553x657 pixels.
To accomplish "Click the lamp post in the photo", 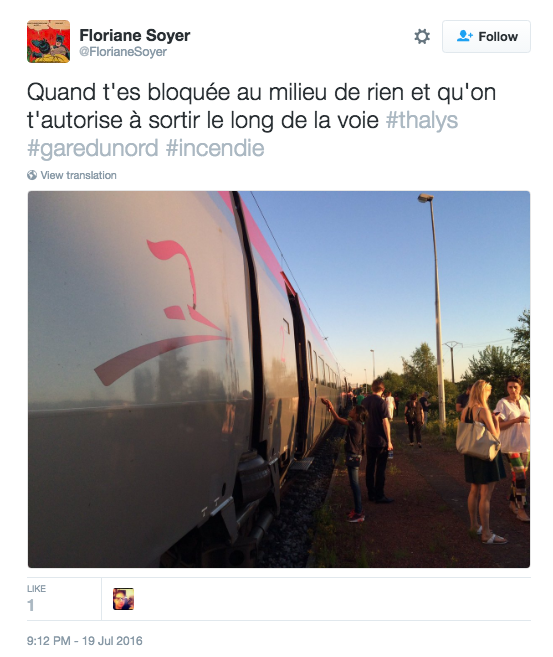I will click(x=435, y=312).
